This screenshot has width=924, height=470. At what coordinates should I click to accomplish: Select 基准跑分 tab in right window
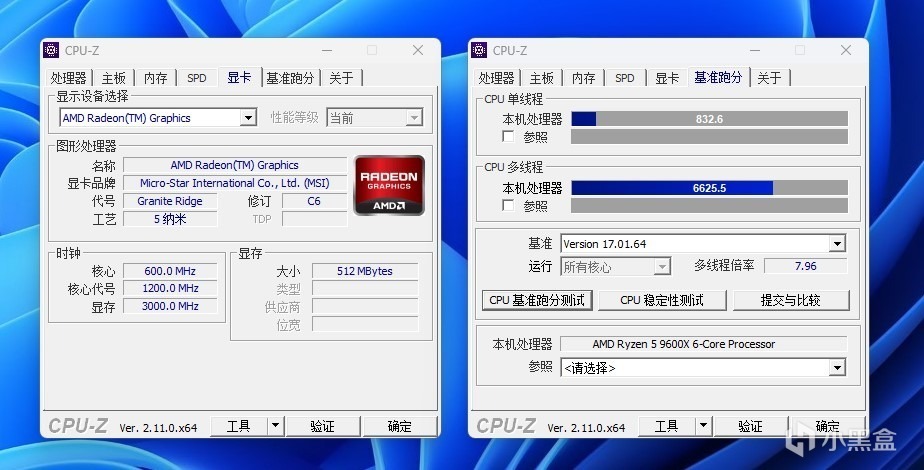[x=718, y=77]
